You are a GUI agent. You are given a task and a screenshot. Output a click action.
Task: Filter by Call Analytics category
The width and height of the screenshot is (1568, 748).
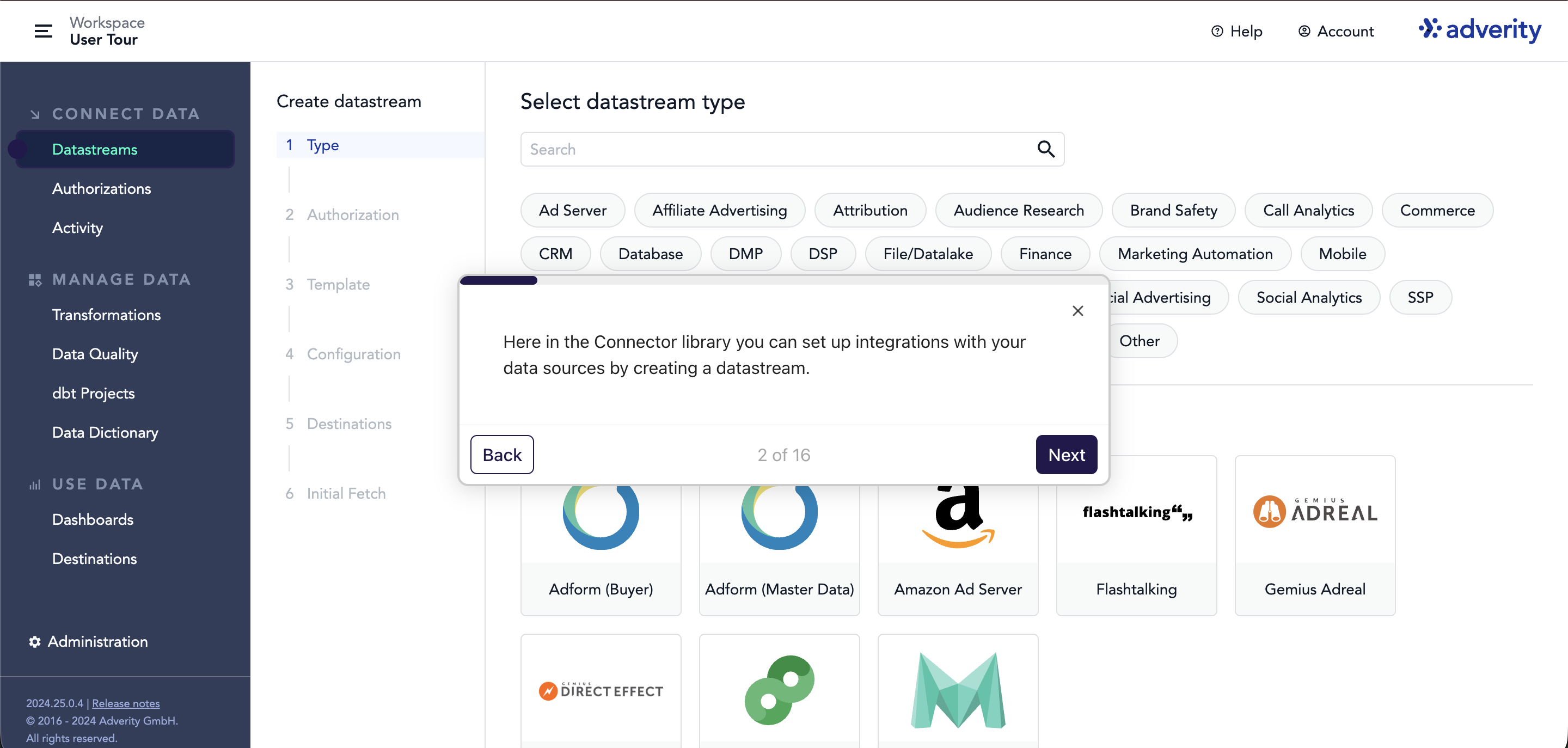coord(1308,210)
